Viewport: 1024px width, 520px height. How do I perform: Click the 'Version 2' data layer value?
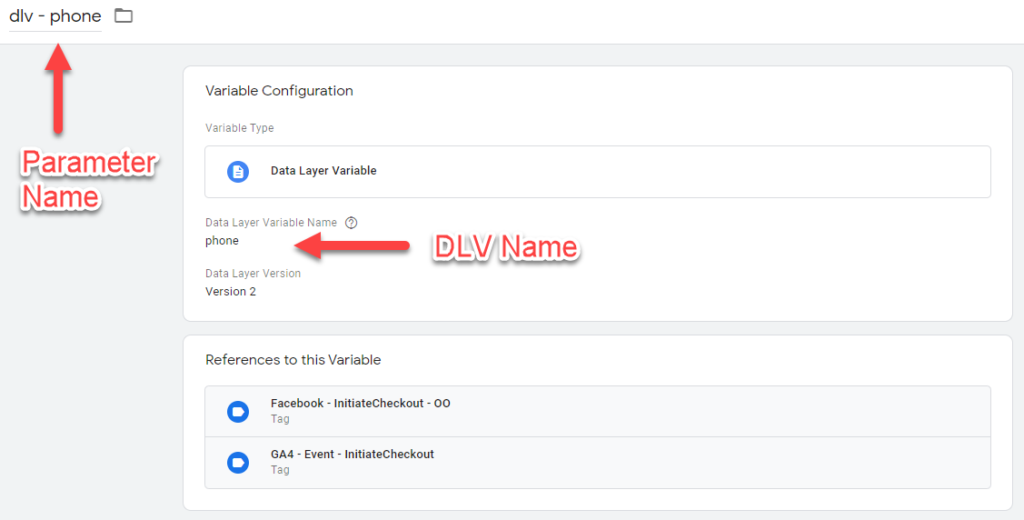click(x=230, y=292)
